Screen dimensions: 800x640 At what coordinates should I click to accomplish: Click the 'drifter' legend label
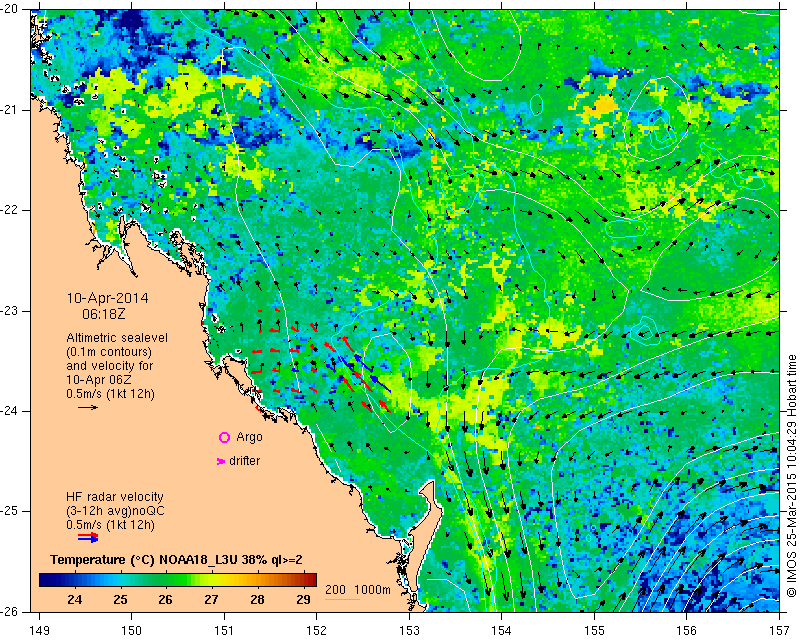pyautogui.click(x=244, y=461)
